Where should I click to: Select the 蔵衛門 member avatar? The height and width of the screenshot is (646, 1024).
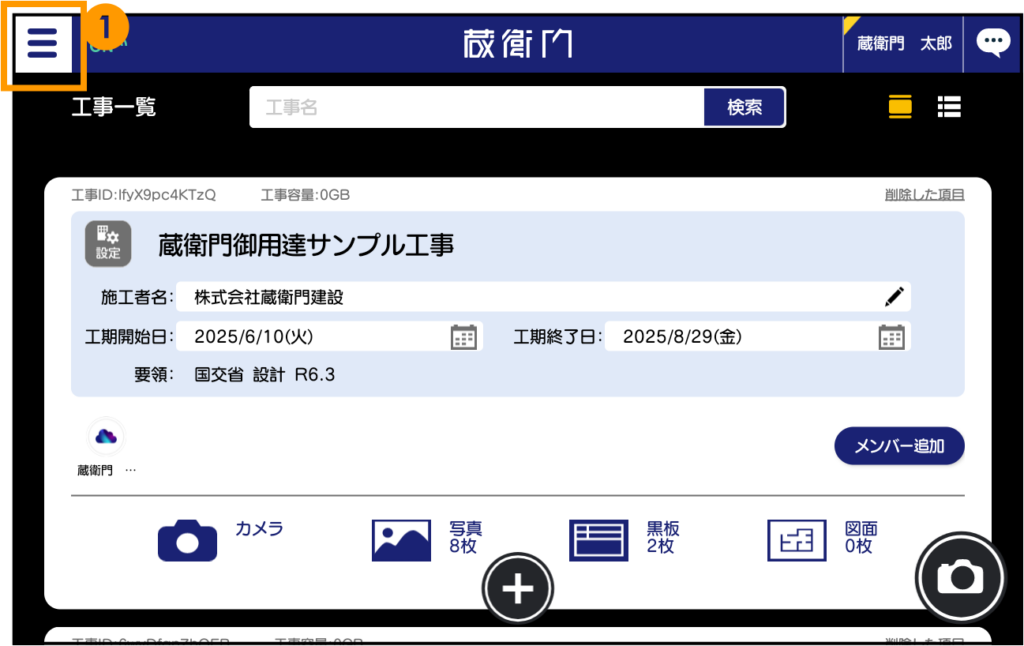coord(106,436)
